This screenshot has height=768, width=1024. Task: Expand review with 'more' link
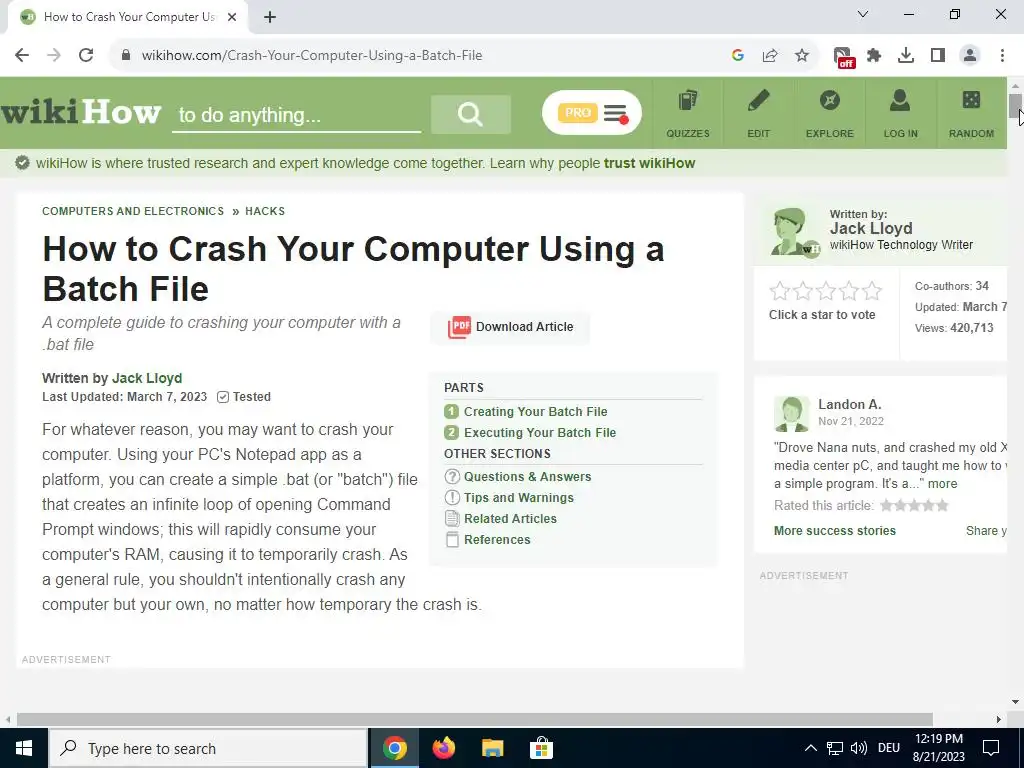[942, 484]
